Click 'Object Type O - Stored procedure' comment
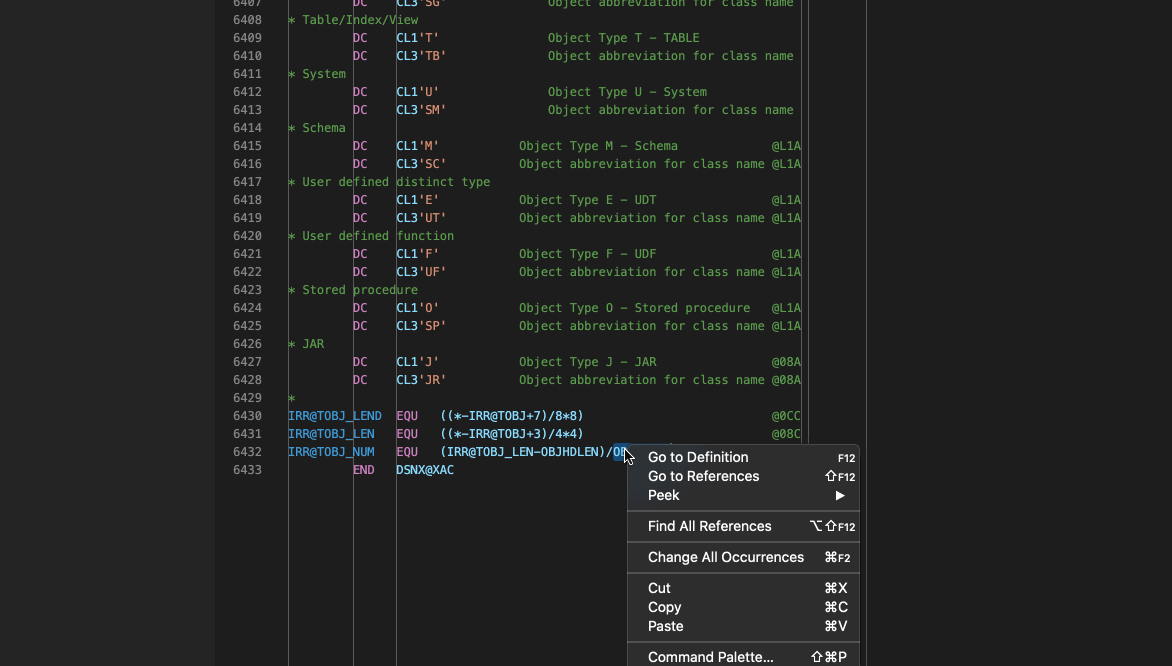This screenshot has width=1172, height=666. pos(635,308)
